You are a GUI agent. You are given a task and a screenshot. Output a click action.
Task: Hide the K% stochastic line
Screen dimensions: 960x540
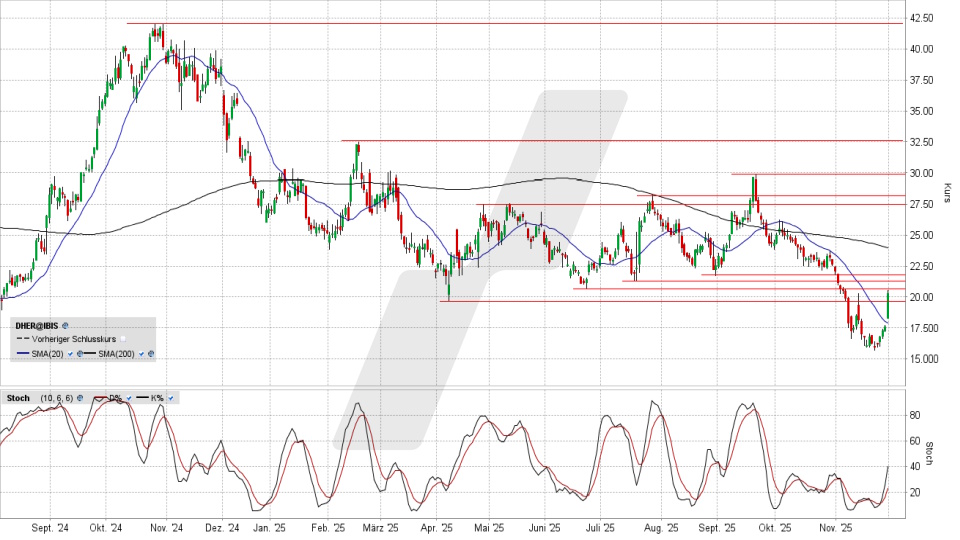(171, 398)
